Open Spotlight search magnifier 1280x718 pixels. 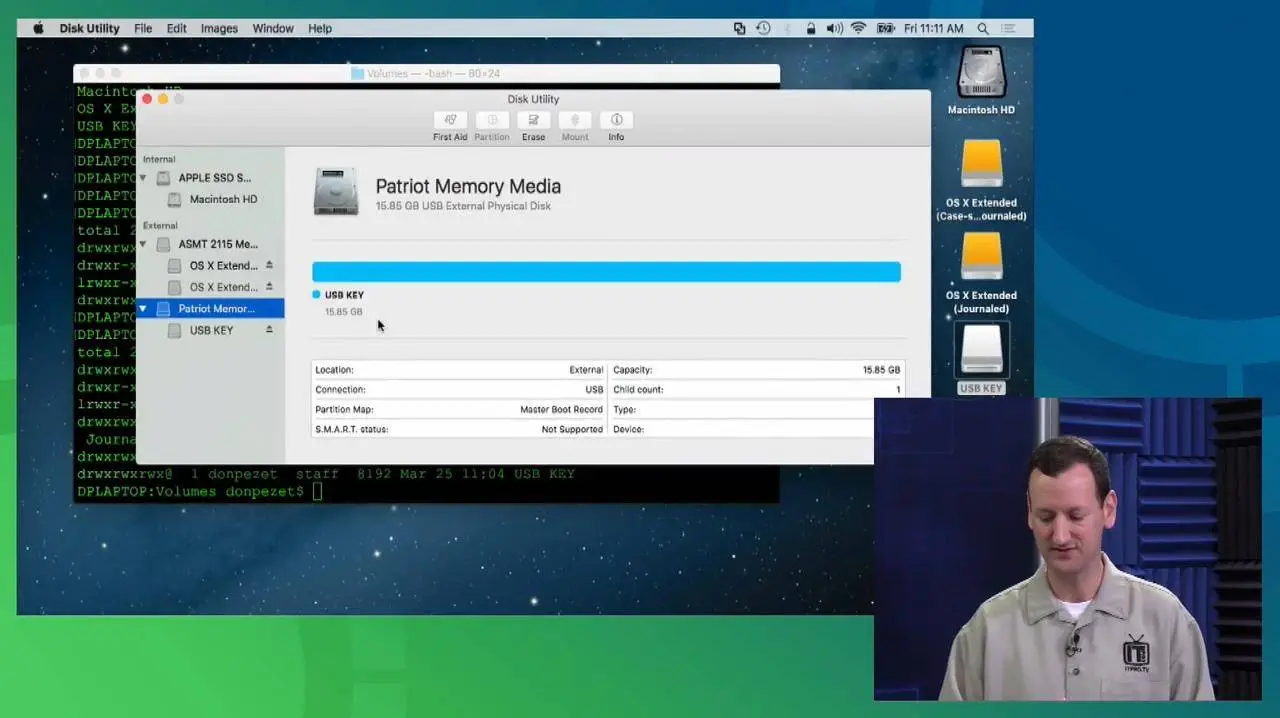tap(983, 29)
